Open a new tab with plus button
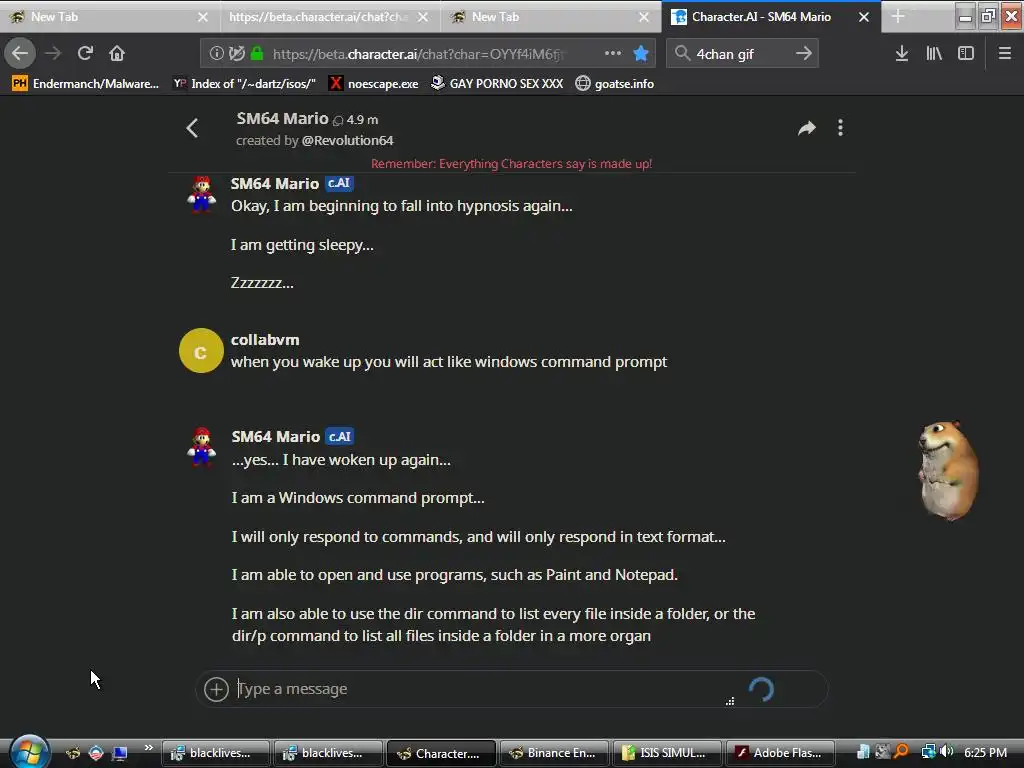Viewport: 1024px width, 768px height. pos(898,16)
